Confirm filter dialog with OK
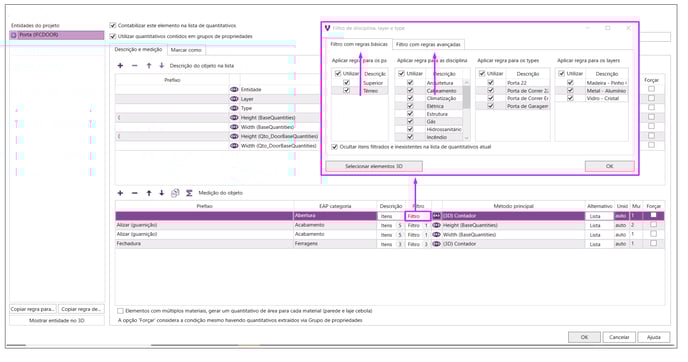Screen dimensions: 688x362 [x=609, y=166]
